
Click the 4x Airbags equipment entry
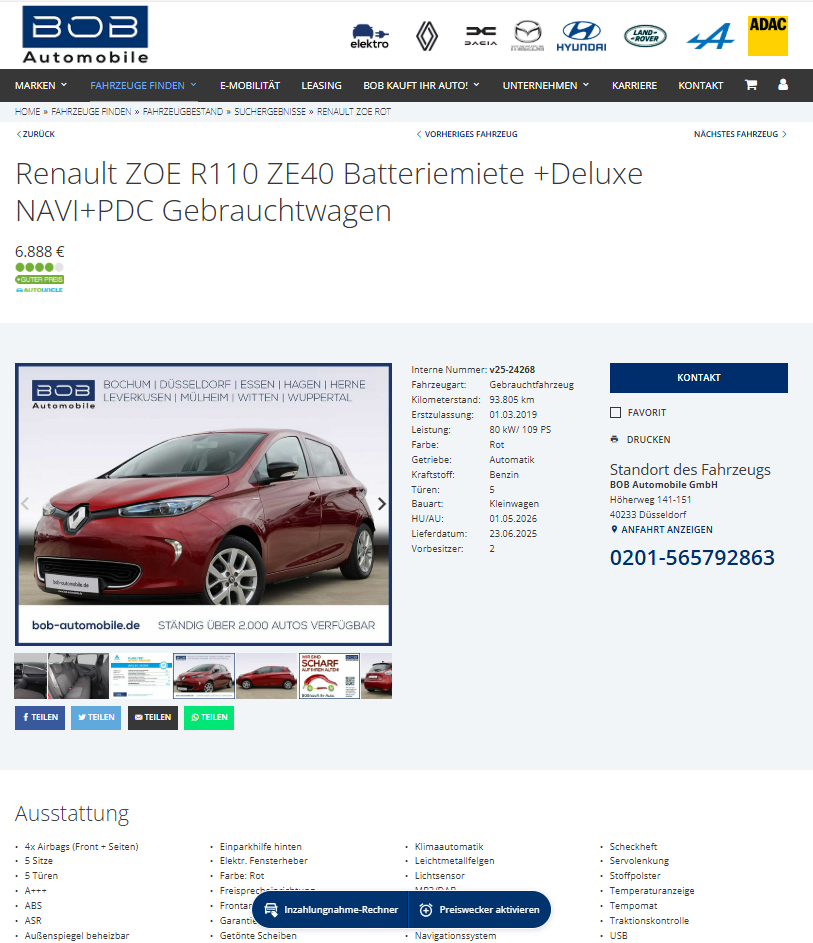[x=81, y=846]
